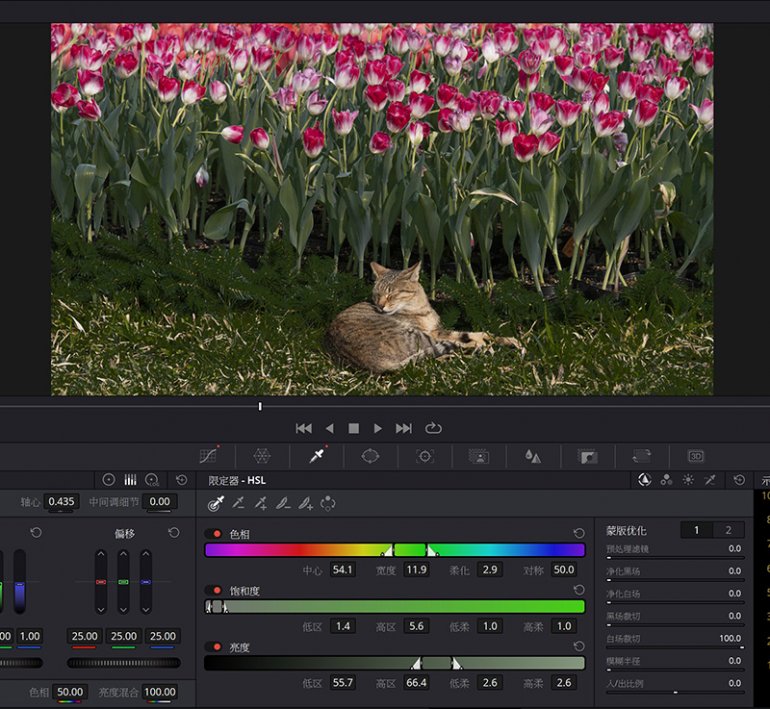Open the Blur/Sharpen palette icon

click(533, 456)
